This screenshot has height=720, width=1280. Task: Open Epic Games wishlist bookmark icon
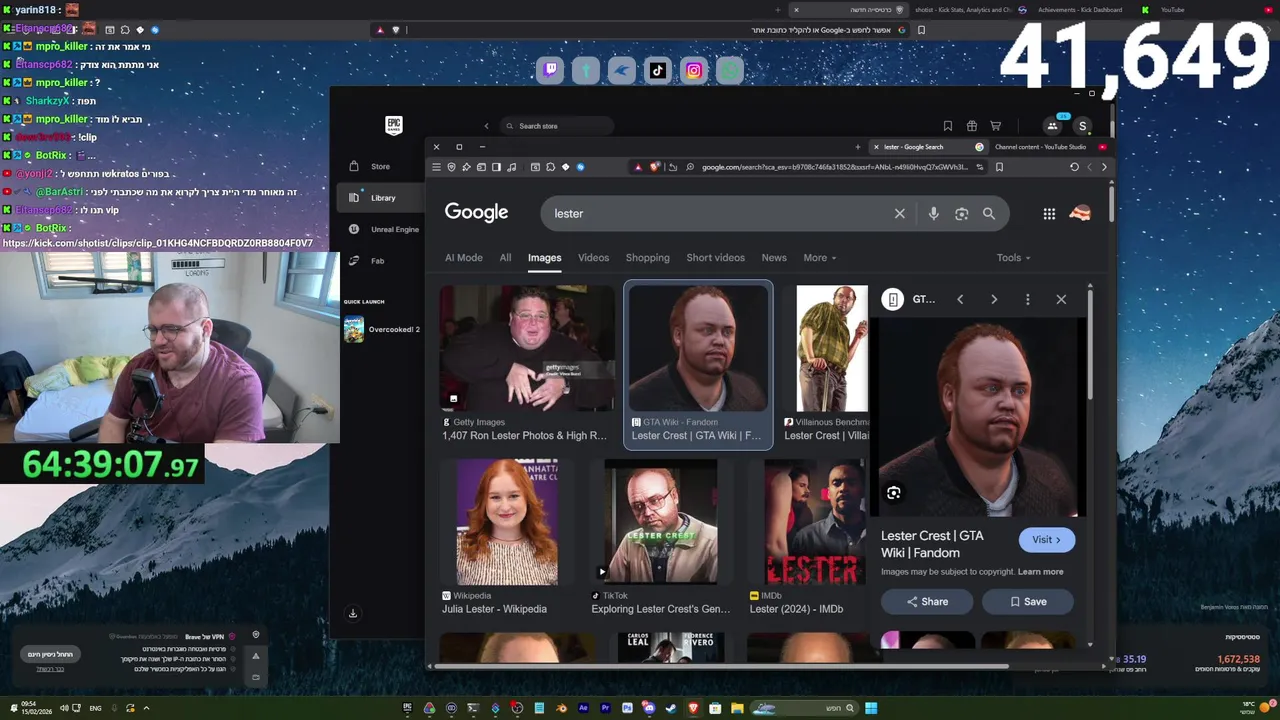point(947,126)
